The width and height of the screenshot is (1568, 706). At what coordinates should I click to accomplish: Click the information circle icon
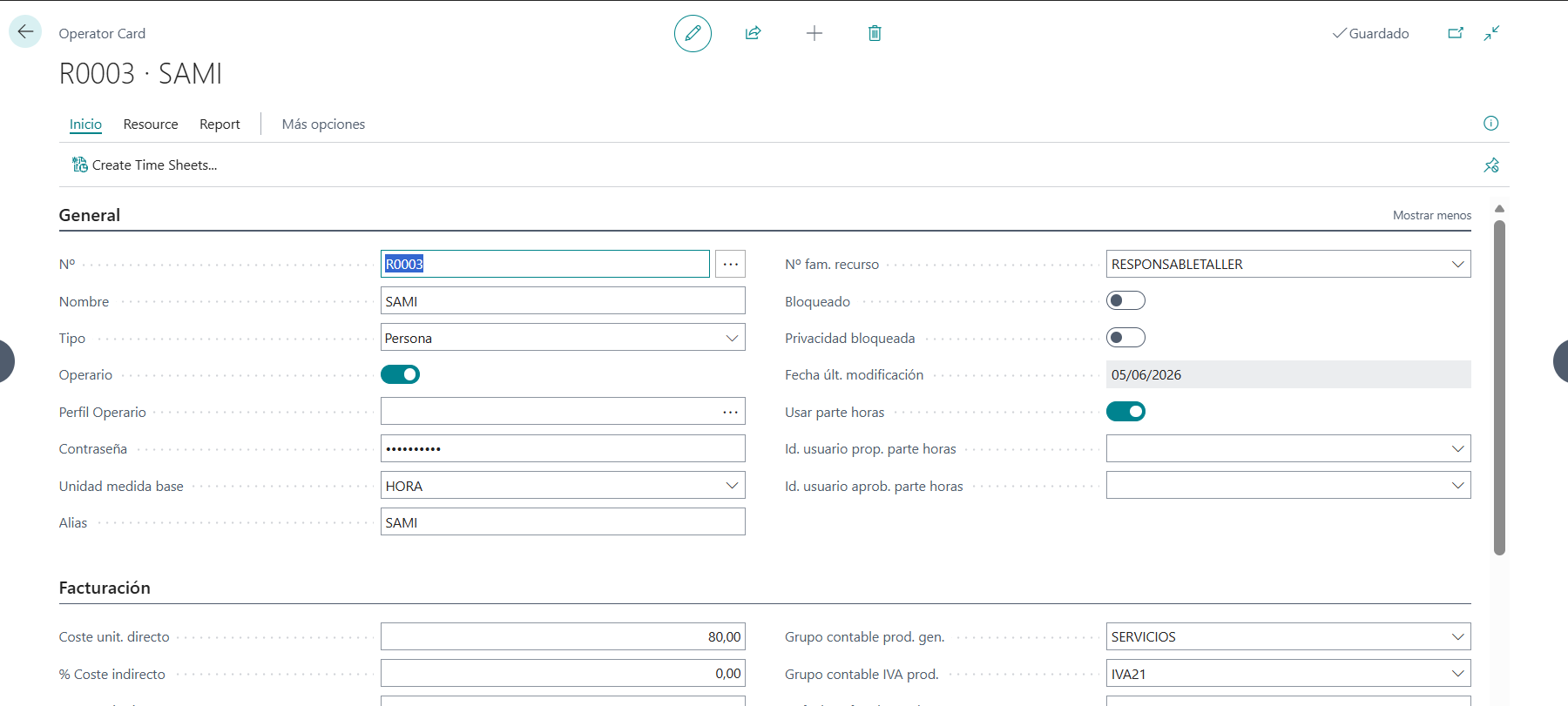pos(1491,124)
